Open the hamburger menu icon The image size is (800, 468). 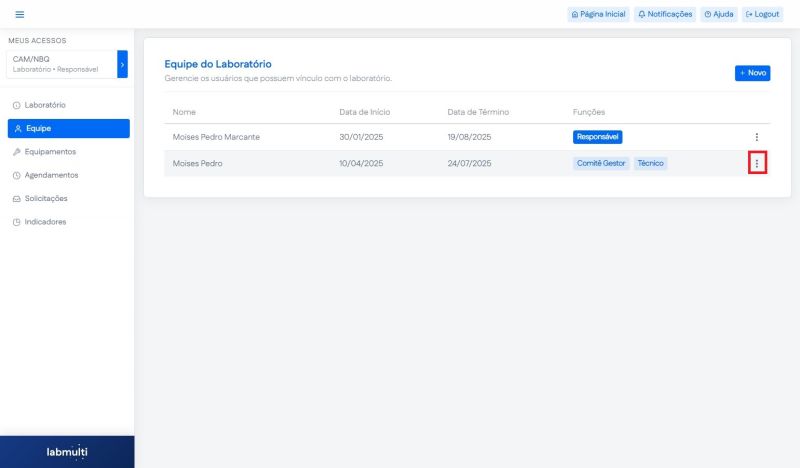pyautogui.click(x=19, y=14)
